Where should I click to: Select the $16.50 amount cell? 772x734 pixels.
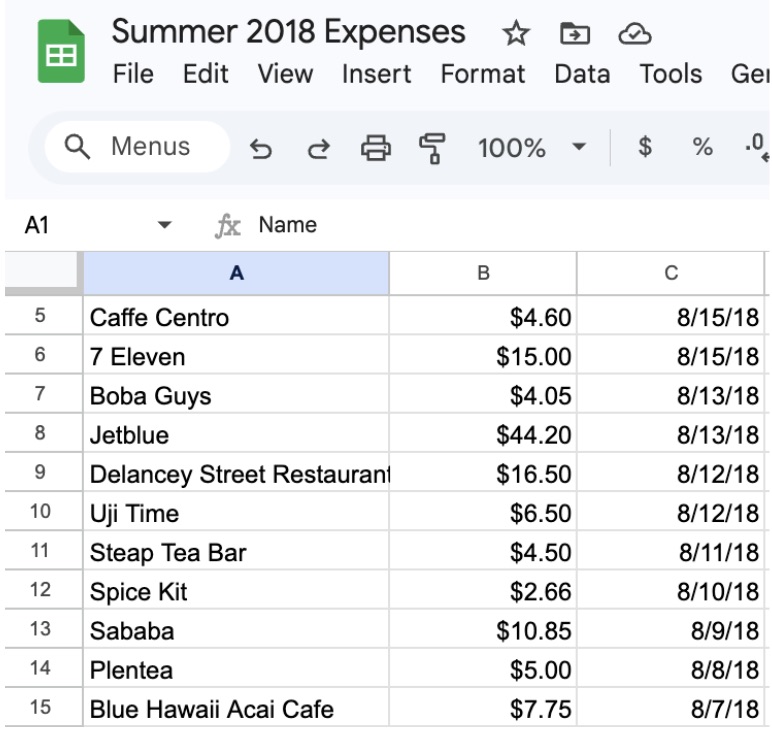pos(483,473)
